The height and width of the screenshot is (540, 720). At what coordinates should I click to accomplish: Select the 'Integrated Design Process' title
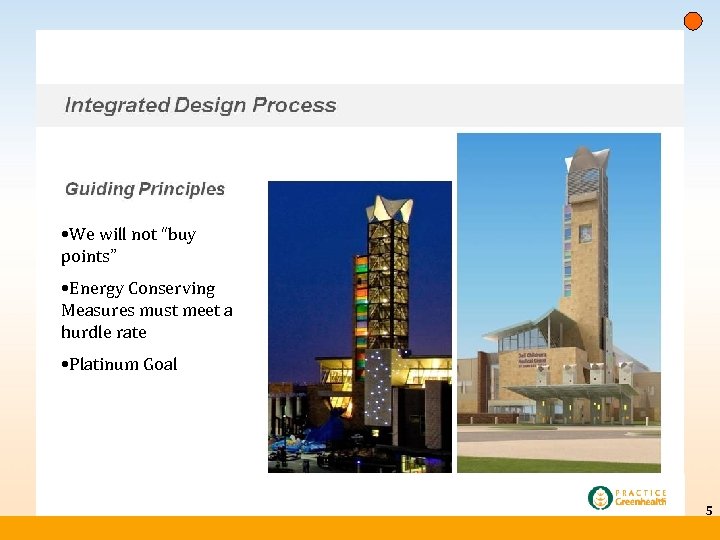[201, 105]
